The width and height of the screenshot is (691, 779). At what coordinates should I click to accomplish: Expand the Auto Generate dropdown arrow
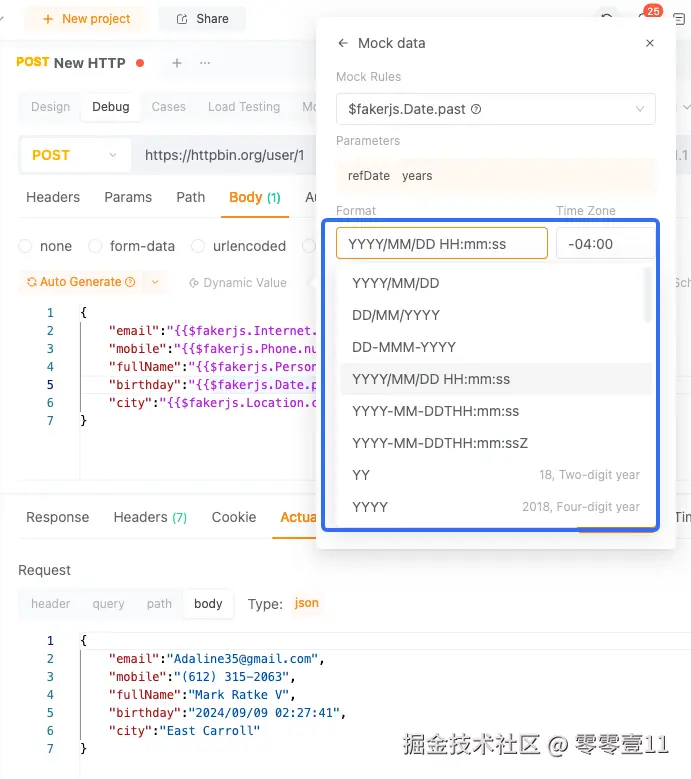(155, 282)
